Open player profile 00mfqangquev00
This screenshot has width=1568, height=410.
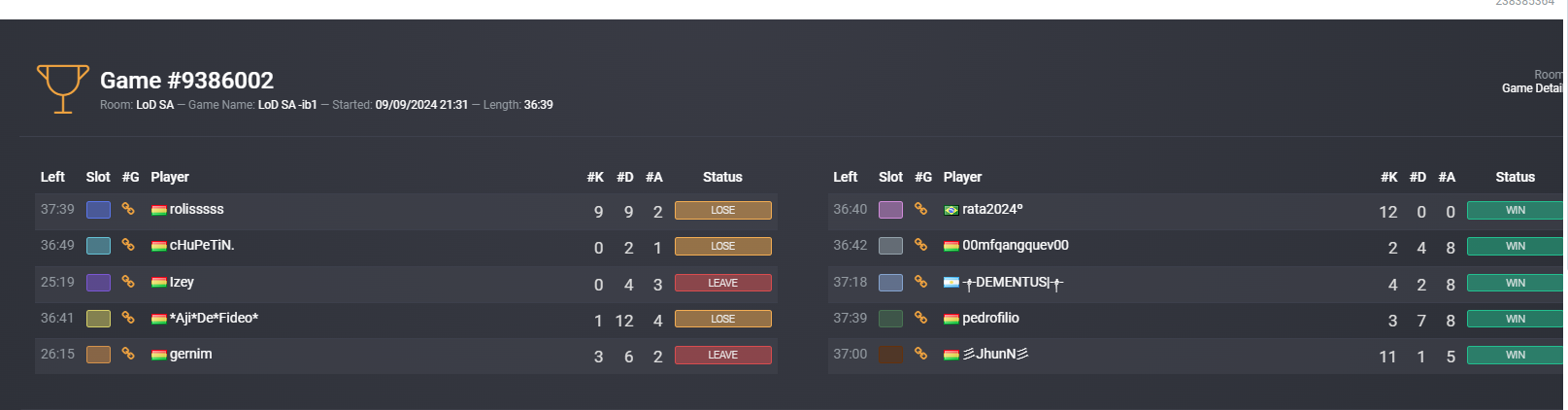click(x=1016, y=245)
